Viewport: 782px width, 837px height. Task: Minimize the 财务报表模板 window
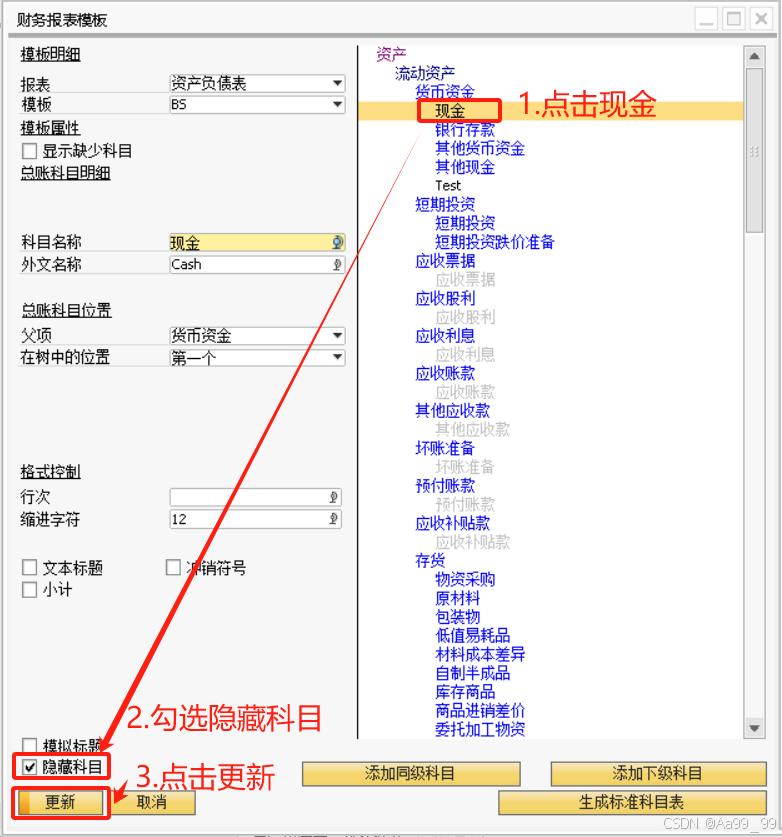pyautogui.click(x=706, y=20)
